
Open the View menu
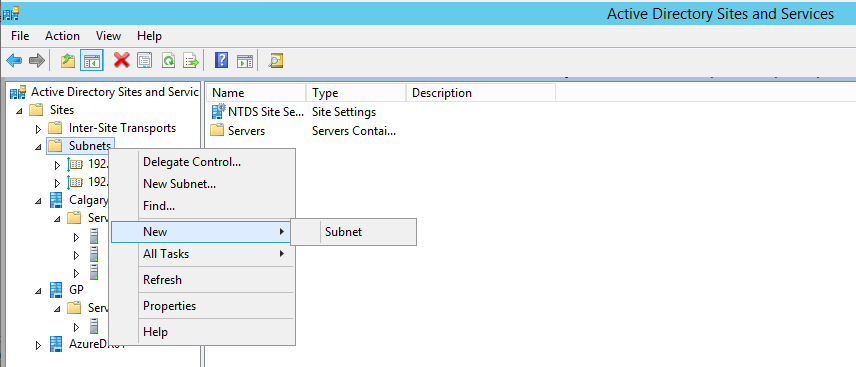[x=108, y=36]
